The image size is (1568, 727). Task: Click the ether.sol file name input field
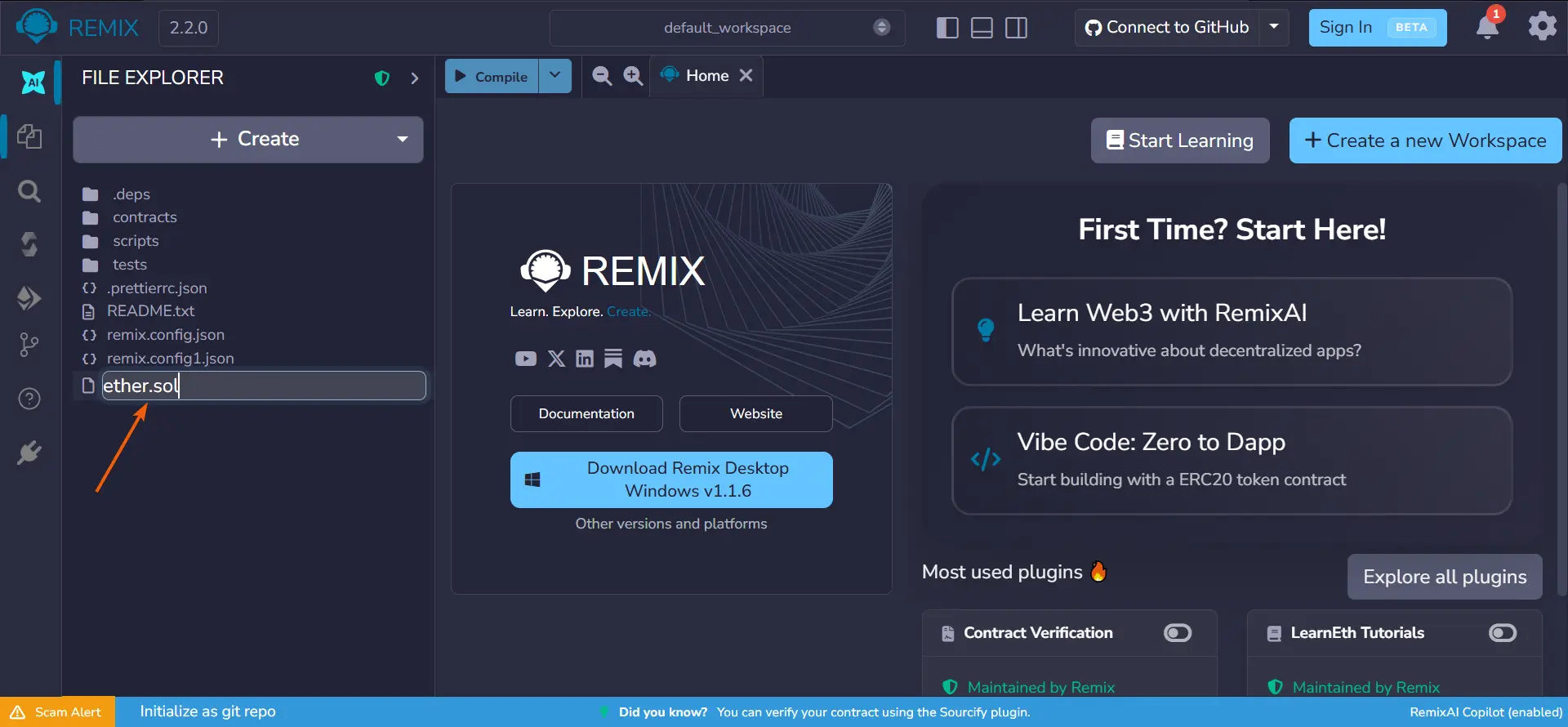(x=264, y=386)
